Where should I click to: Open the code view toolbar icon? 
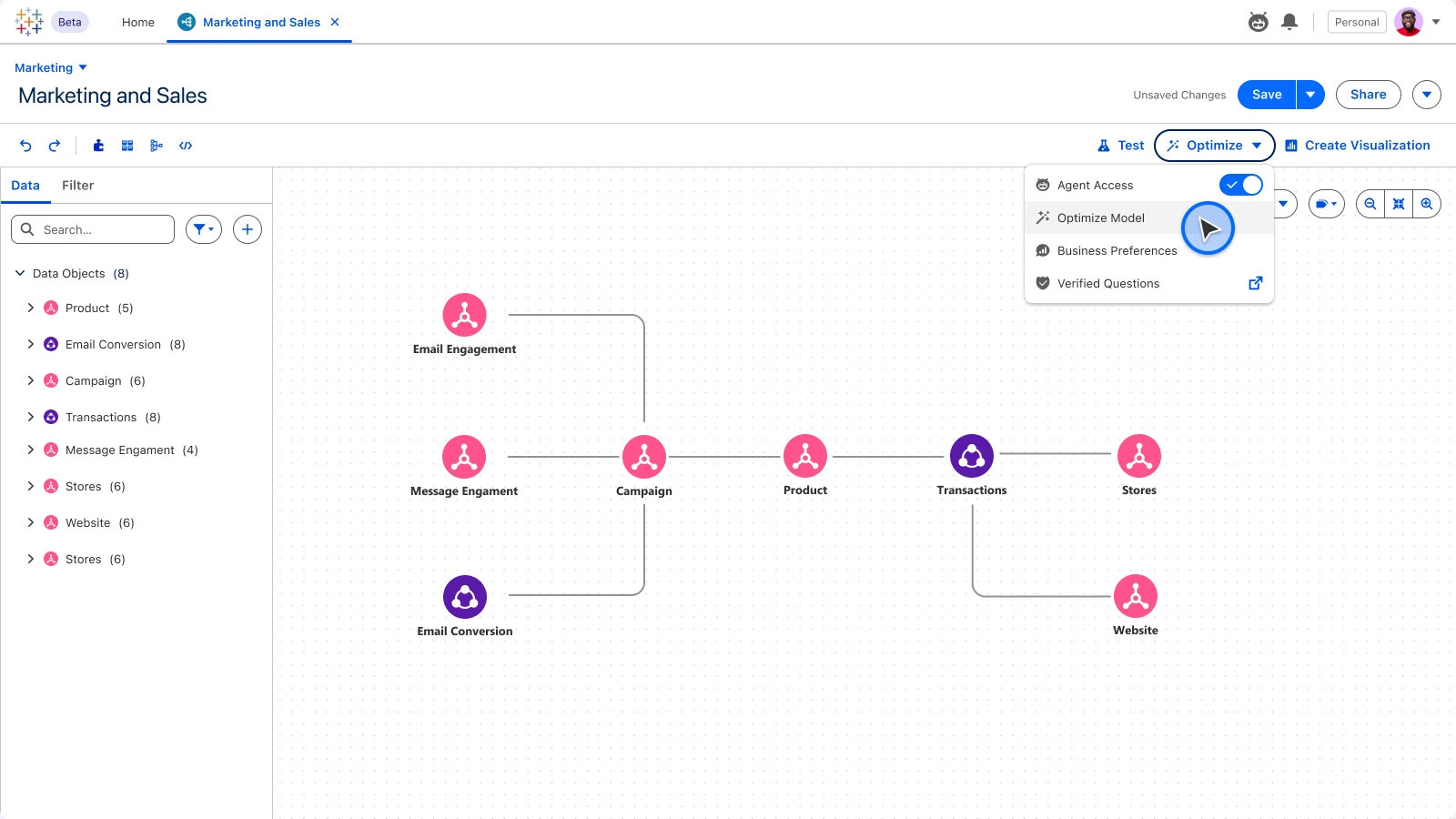click(x=186, y=146)
